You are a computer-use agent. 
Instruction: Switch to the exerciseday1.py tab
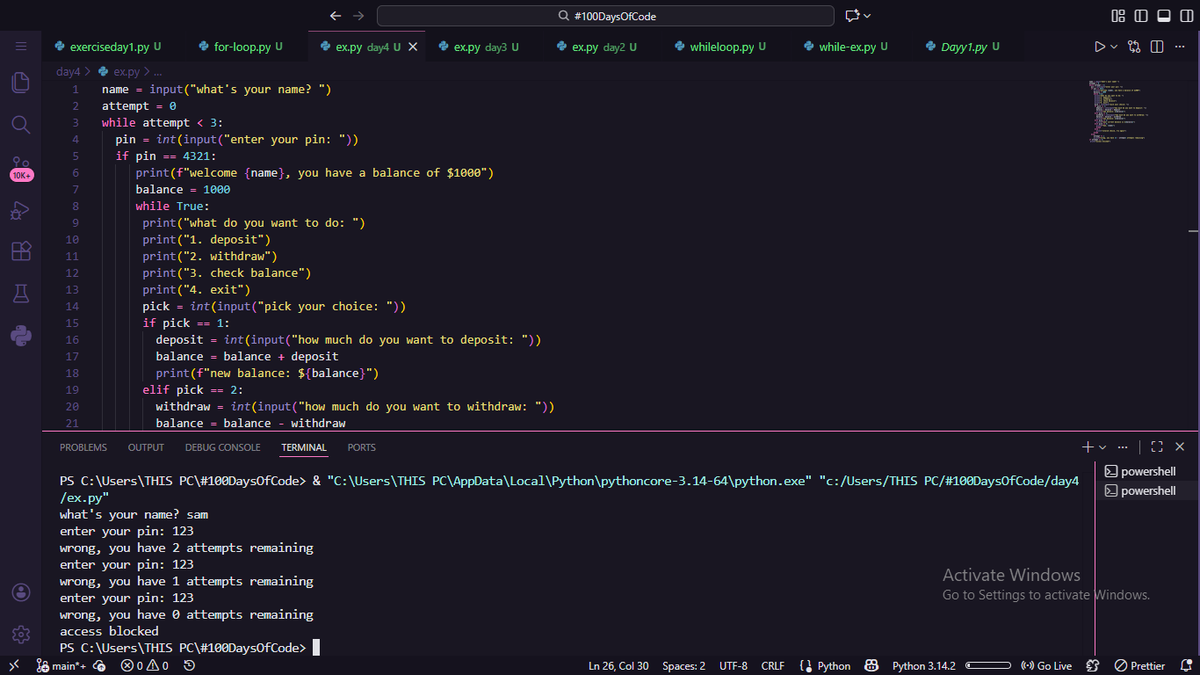(x=109, y=46)
